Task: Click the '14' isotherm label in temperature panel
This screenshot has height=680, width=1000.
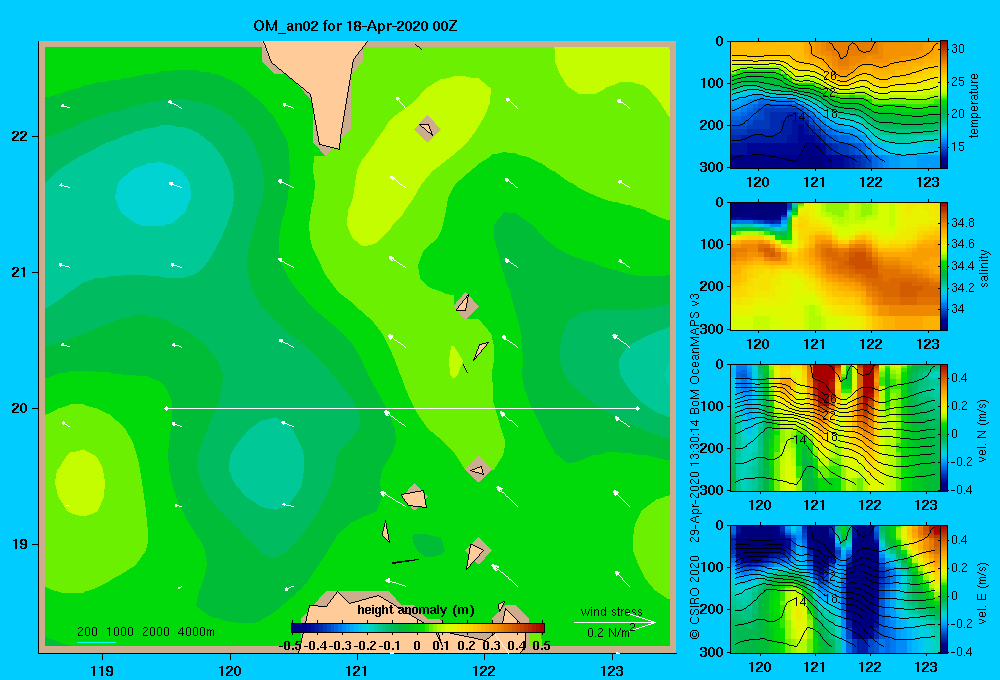Action: 798,117
